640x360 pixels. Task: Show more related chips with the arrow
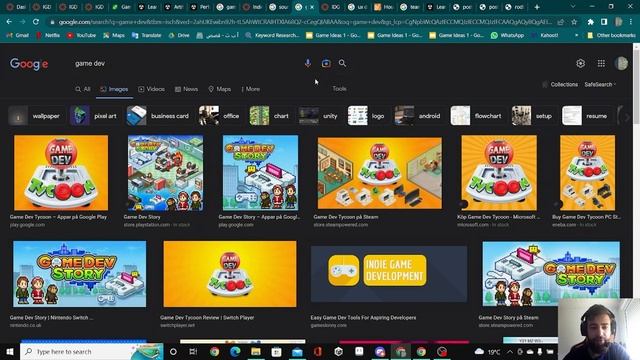627,116
